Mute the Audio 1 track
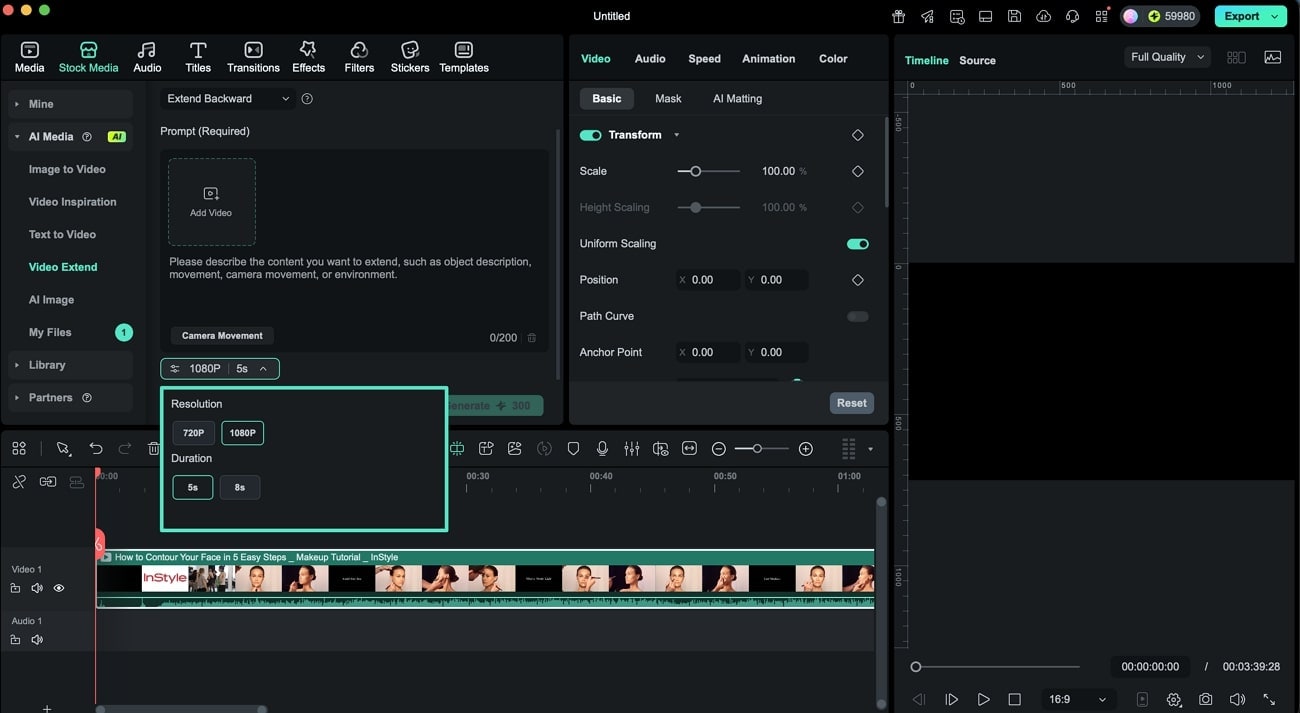1300x713 pixels. (x=37, y=639)
